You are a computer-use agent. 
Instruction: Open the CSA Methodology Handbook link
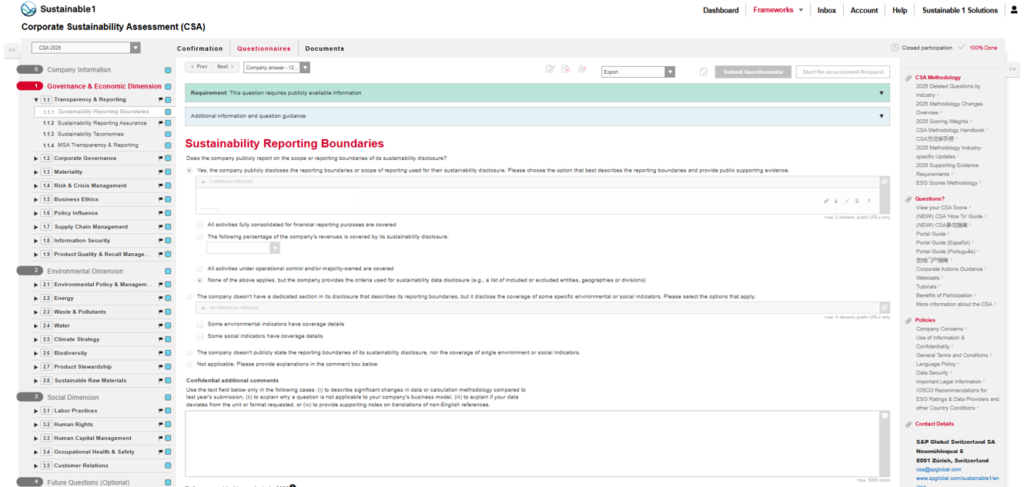pyautogui.click(x=944, y=130)
